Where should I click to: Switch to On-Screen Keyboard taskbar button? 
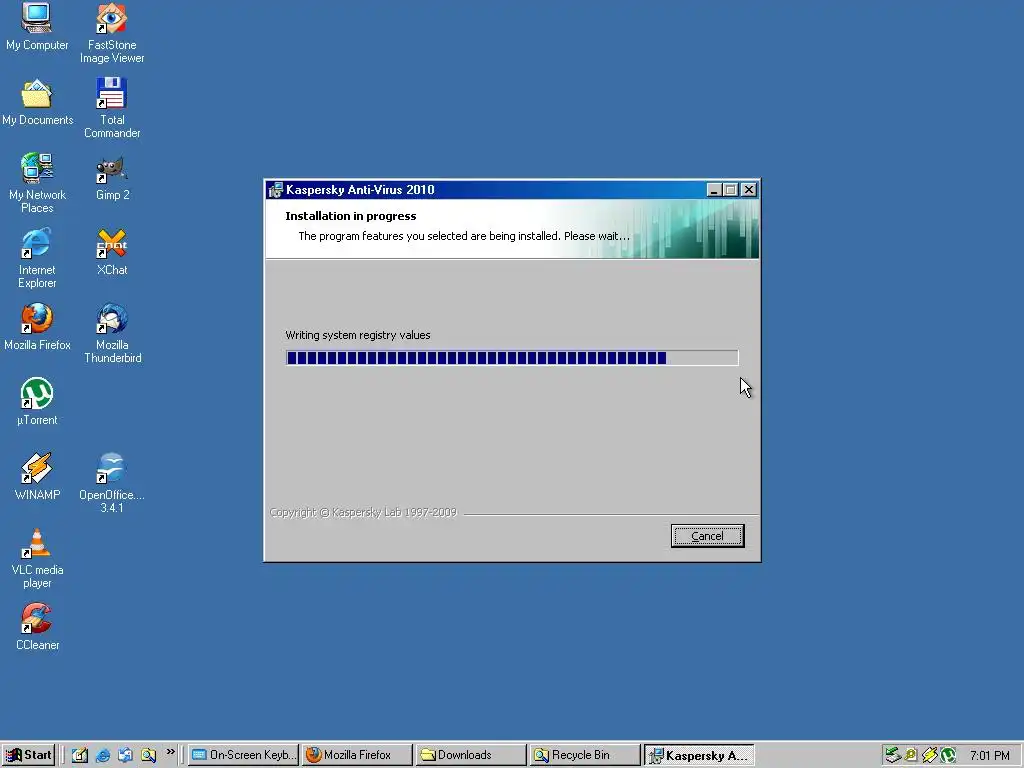click(x=244, y=755)
